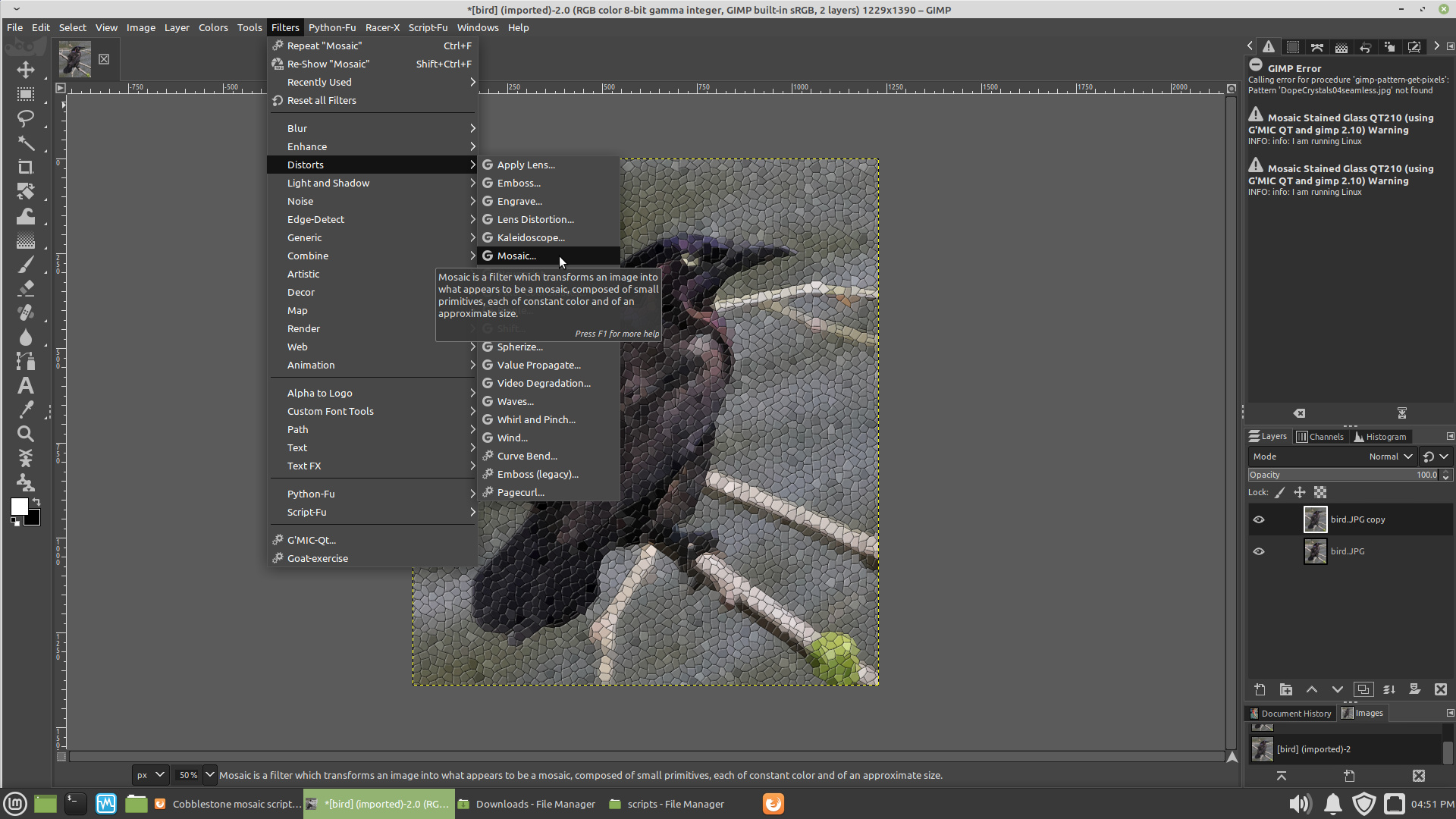Open the layer Mode dropdown
1456x819 pixels.
pyautogui.click(x=1332, y=457)
